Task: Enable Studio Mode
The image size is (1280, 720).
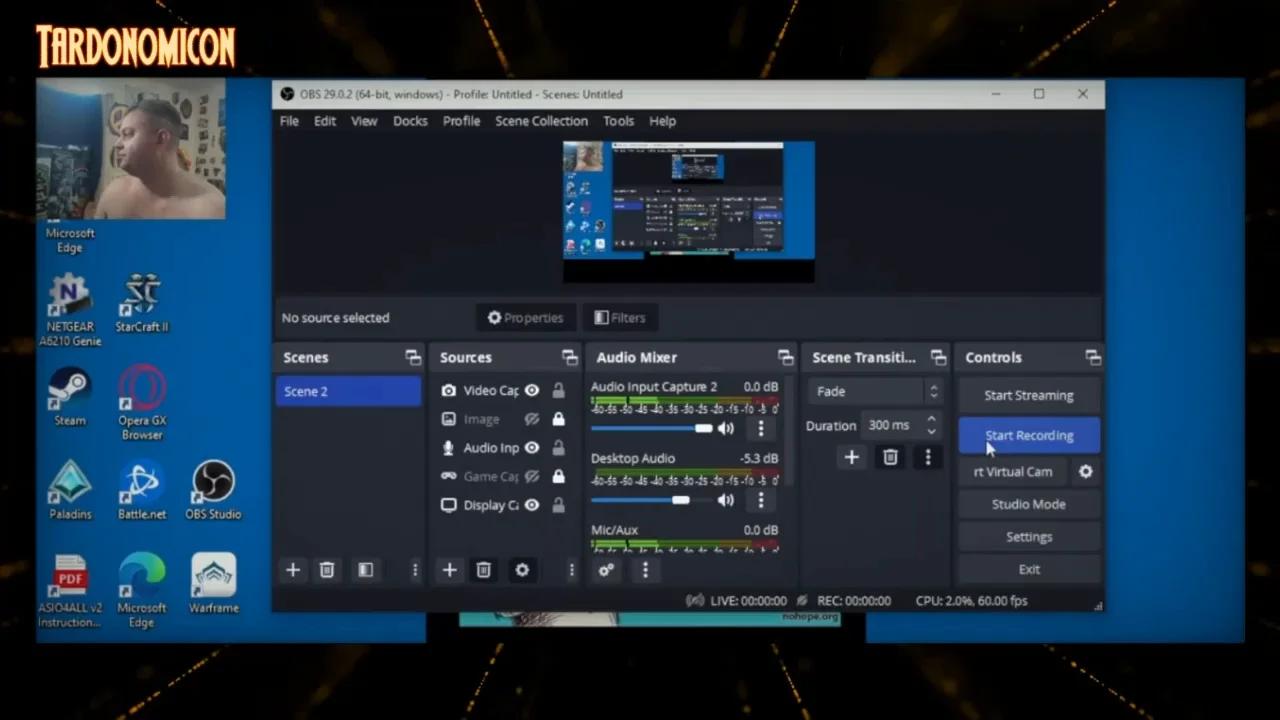Action: (1028, 504)
